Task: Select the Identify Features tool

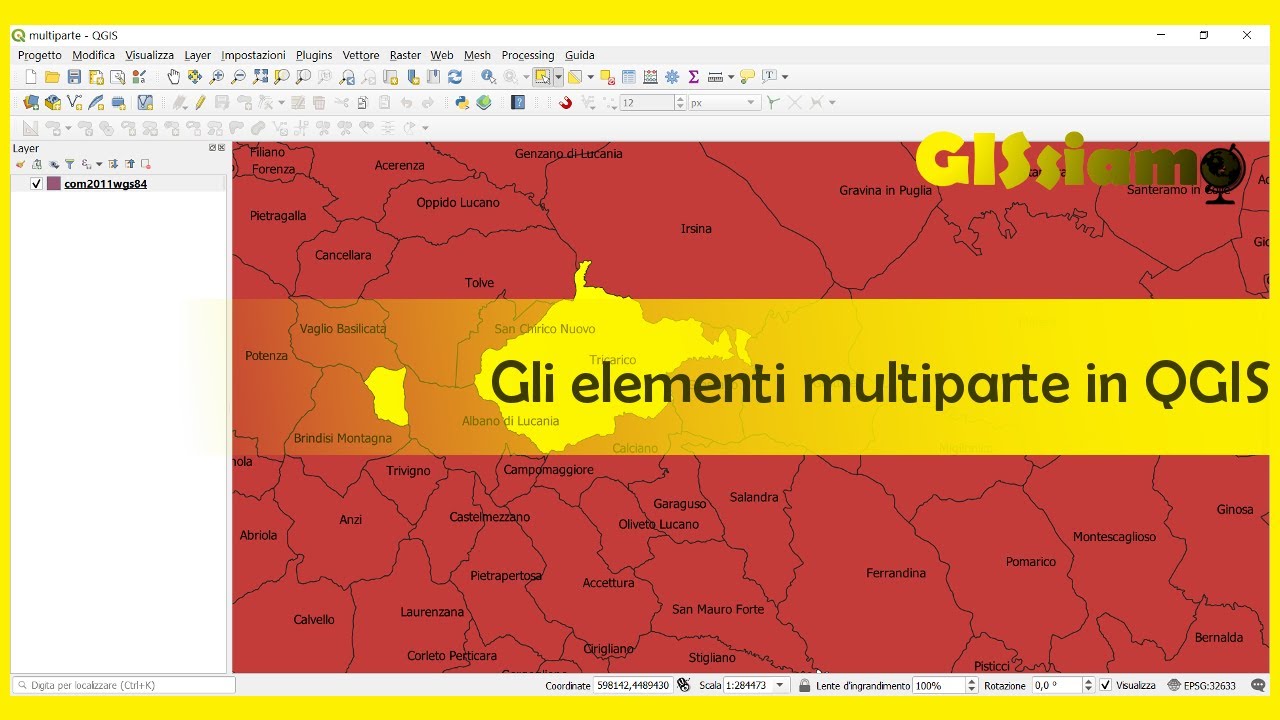Action: point(488,76)
